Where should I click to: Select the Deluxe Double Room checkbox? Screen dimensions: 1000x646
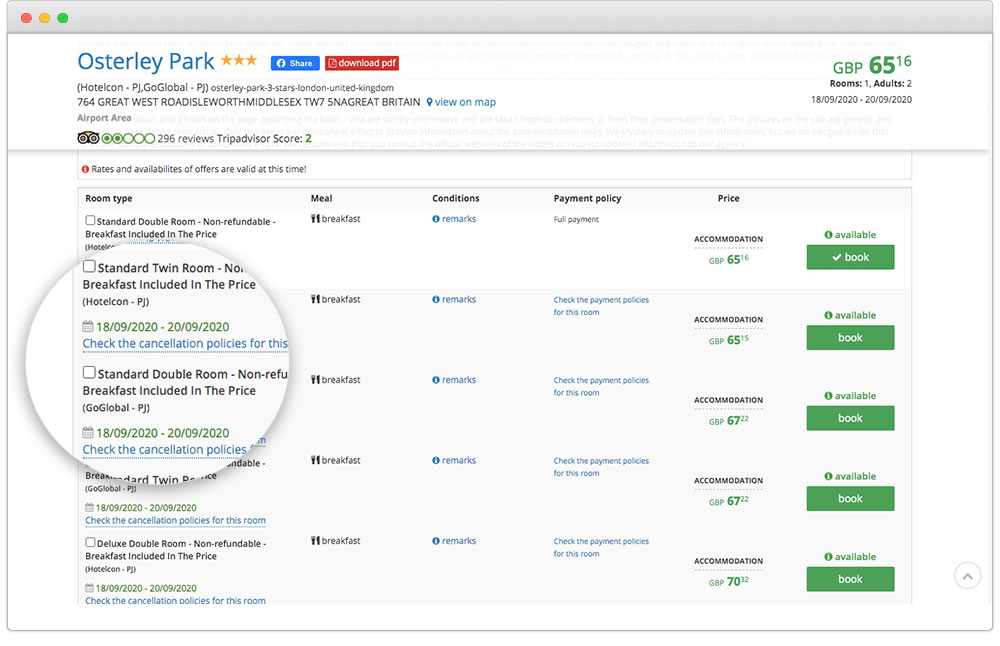[x=91, y=543]
